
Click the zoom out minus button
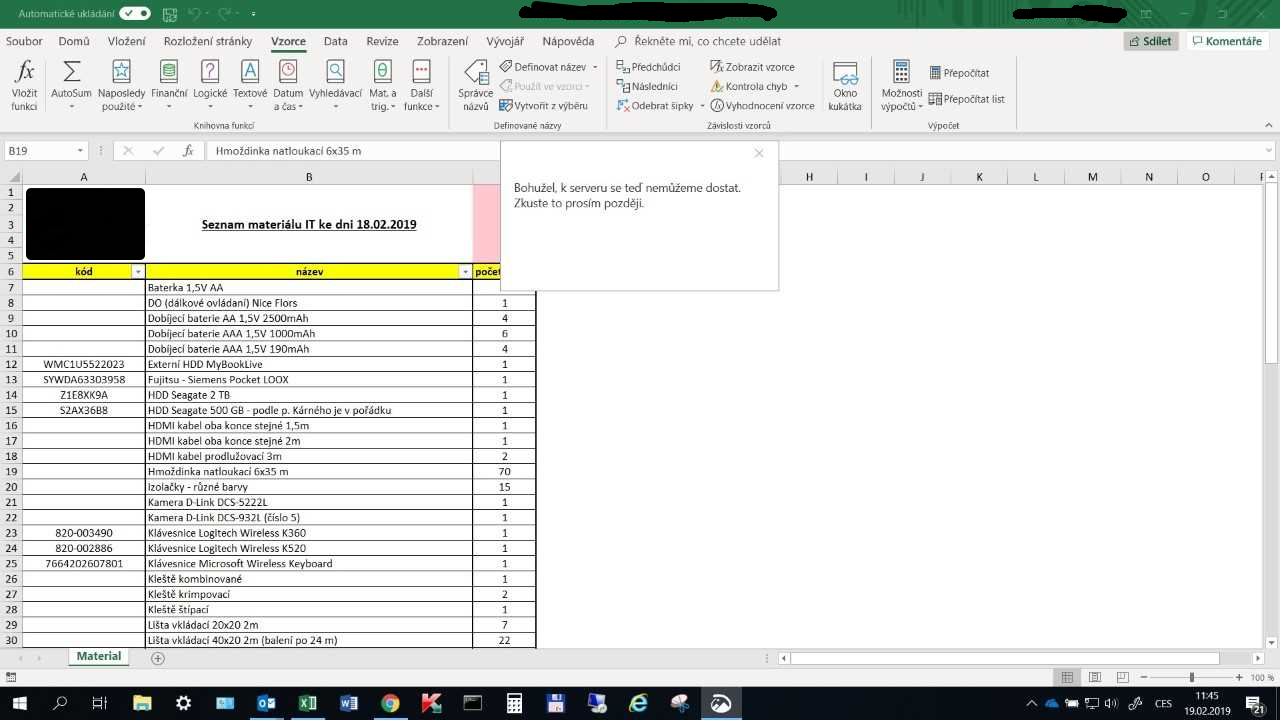pyautogui.click(x=1144, y=677)
